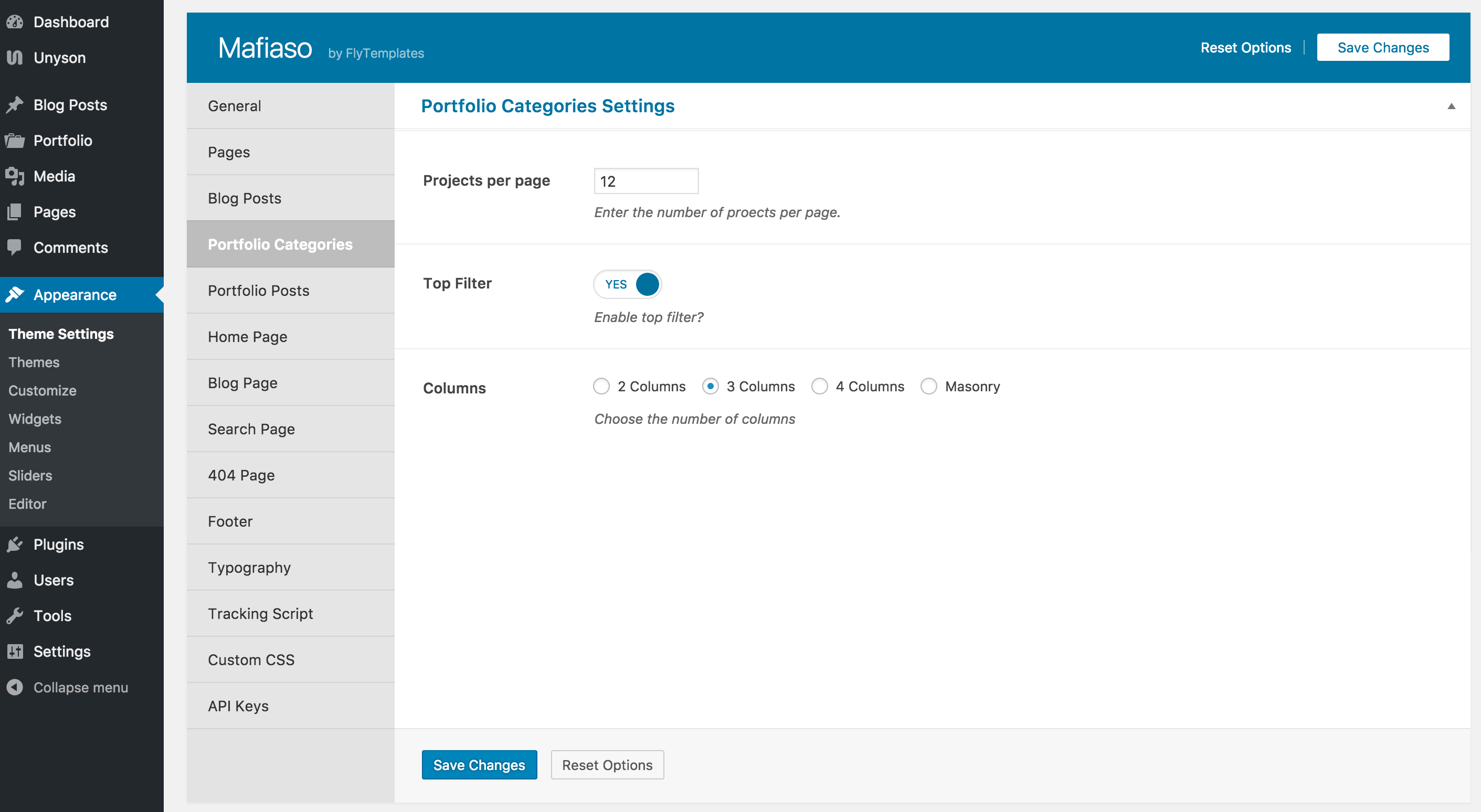Collapse the Portfolio Categories Settings panel arrow
The width and height of the screenshot is (1481, 812).
(x=1451, y=106)
